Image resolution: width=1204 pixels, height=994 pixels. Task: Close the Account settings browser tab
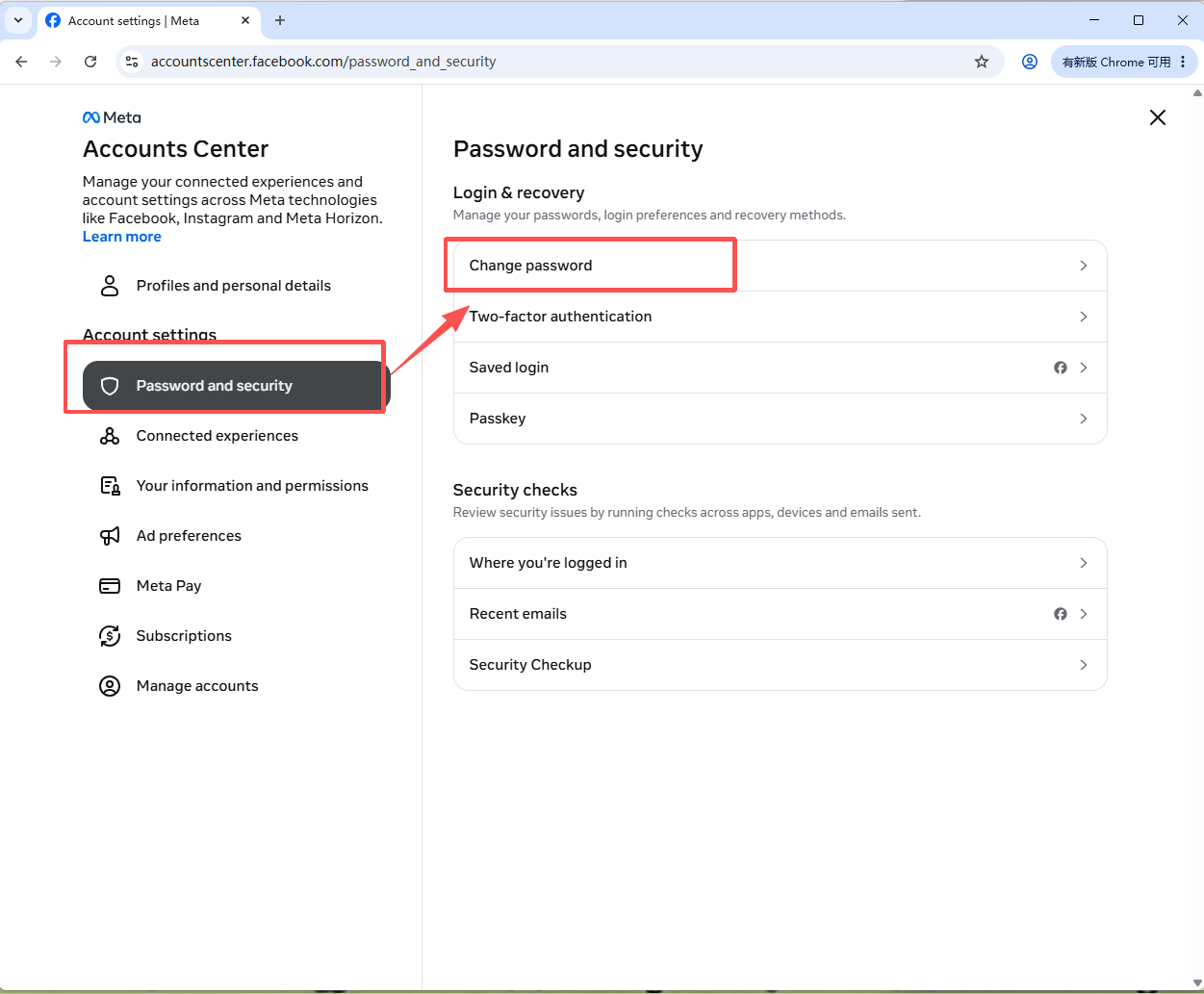pyautogui.click(x=245, y=20)
